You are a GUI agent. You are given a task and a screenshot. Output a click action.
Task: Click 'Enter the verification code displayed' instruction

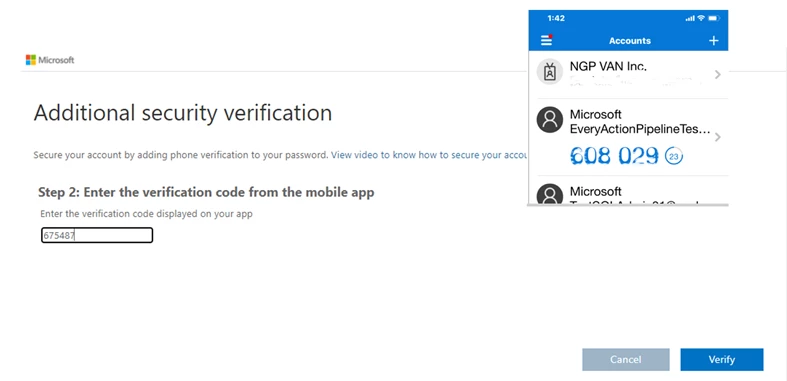[x=146, y=214]
